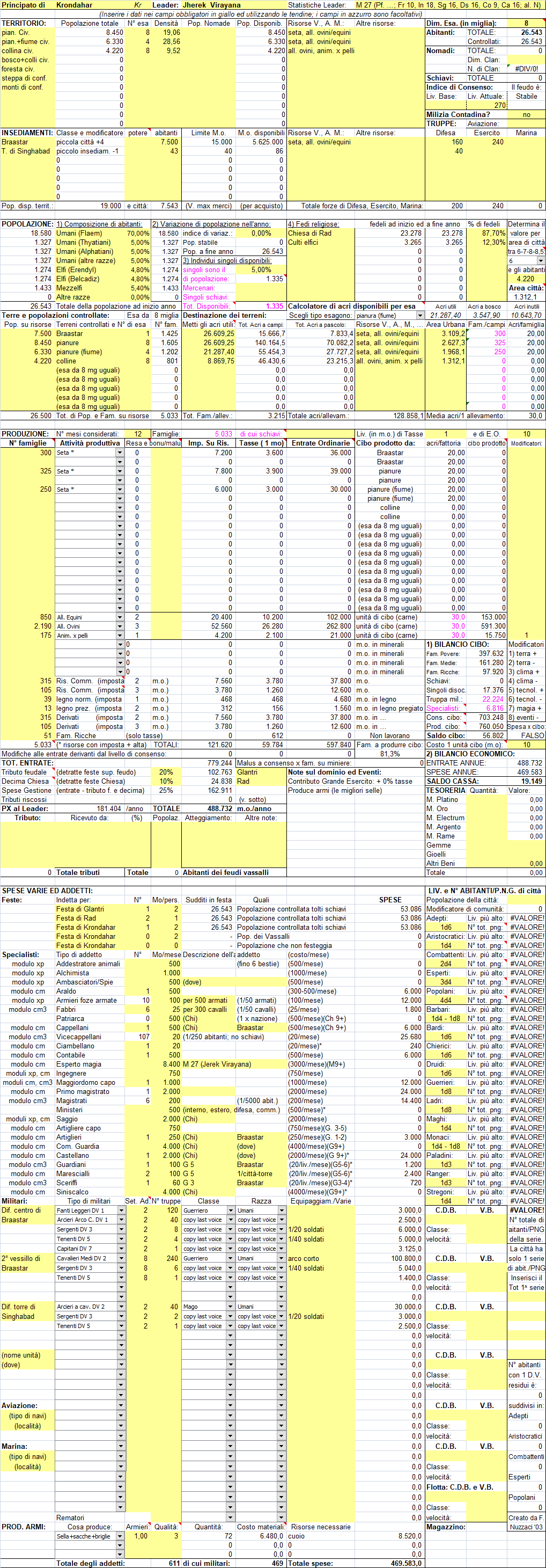Select the 'Tributo feudale' percentage 20%
Screen dimensions: 546x1568
pyautogui.click(x=166, y=772)
